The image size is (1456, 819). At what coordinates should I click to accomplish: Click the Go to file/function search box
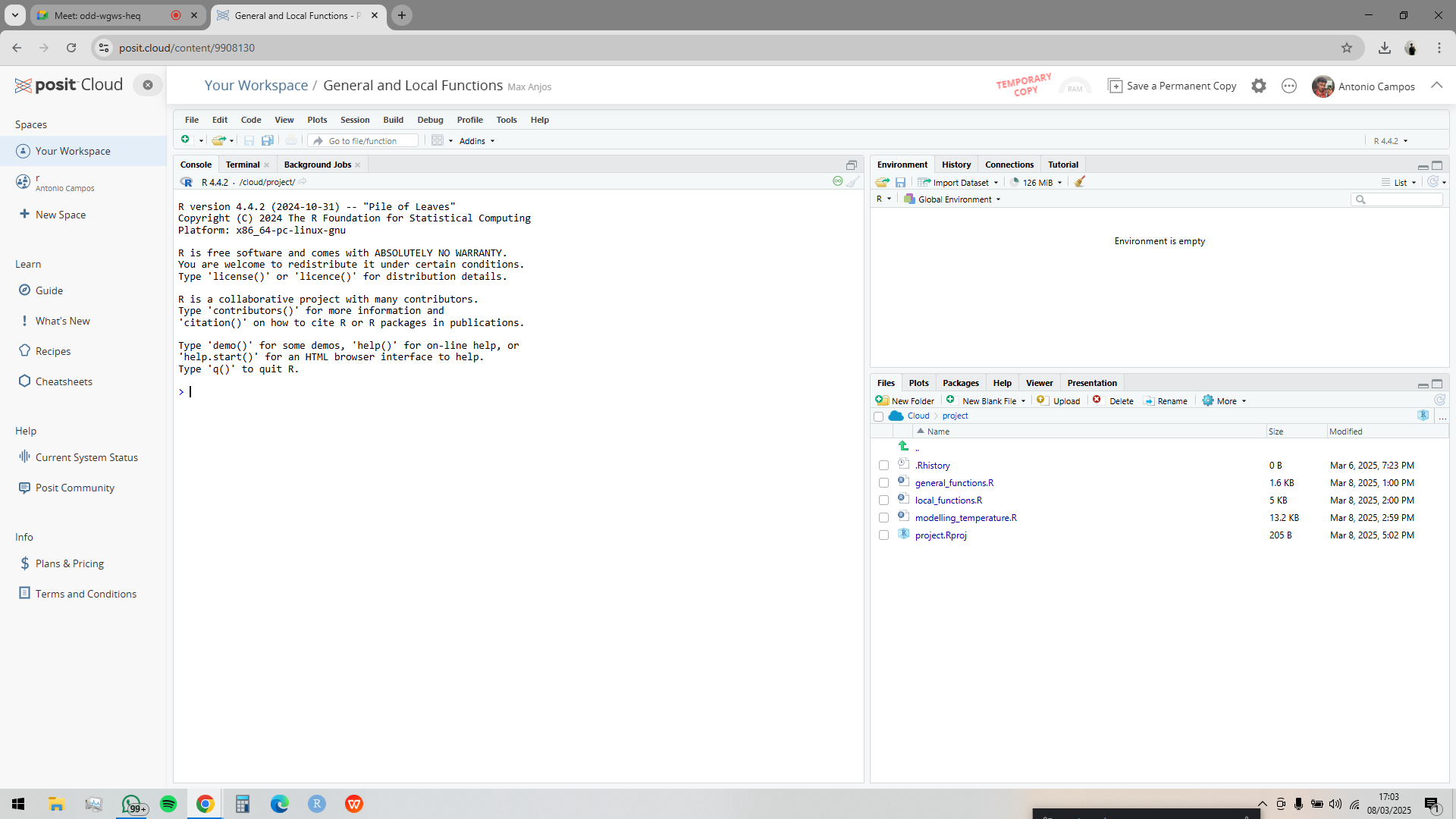point(364,140)
